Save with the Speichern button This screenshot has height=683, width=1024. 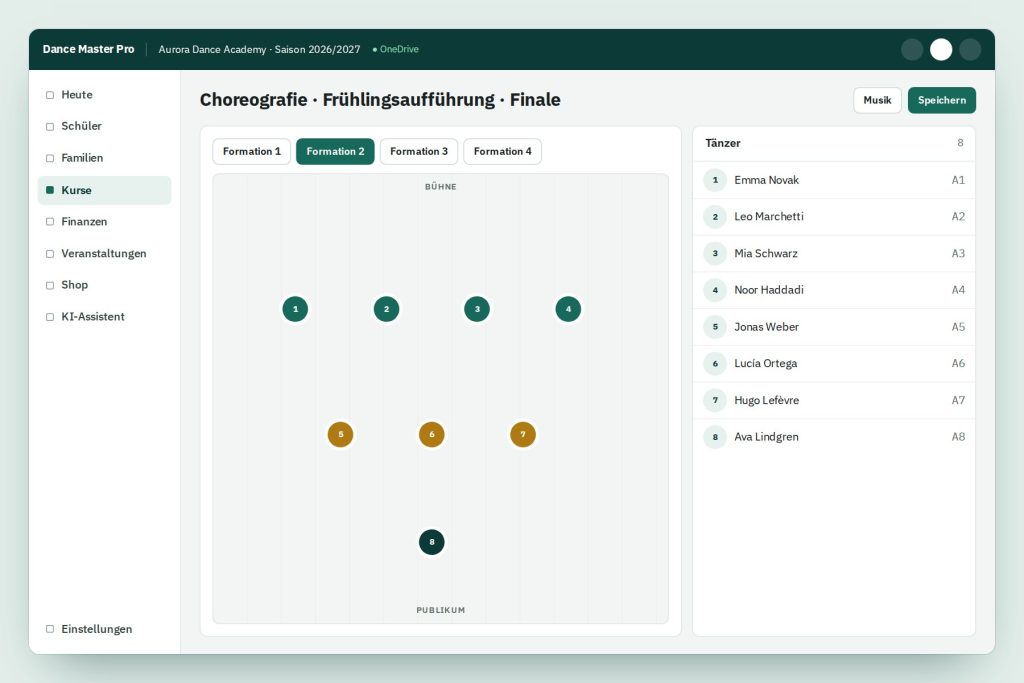click(942, 100)
